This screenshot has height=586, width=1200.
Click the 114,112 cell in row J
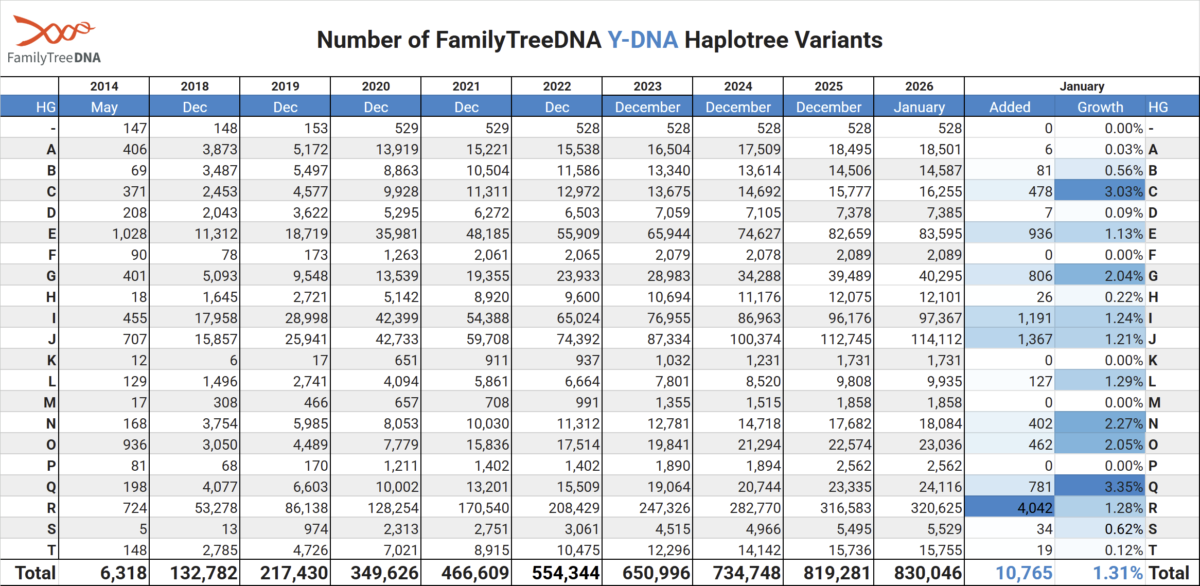click(x=919, y=338)
